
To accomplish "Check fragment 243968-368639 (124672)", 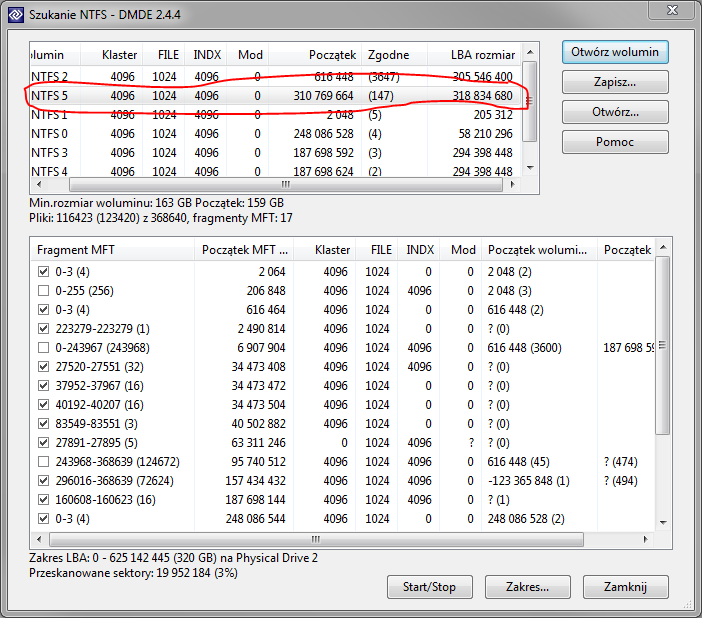I will point(43,462).
